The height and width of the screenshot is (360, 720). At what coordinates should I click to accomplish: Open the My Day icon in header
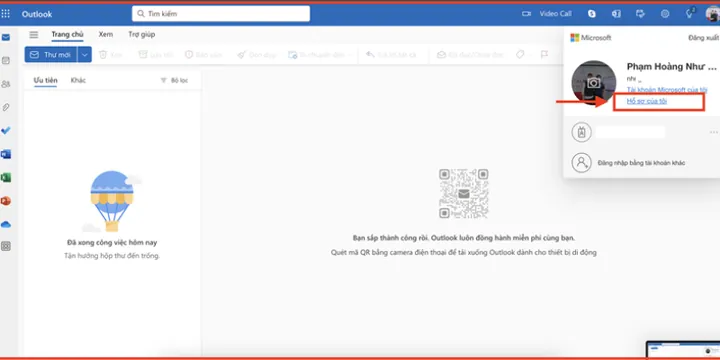[x=640, y=14]
